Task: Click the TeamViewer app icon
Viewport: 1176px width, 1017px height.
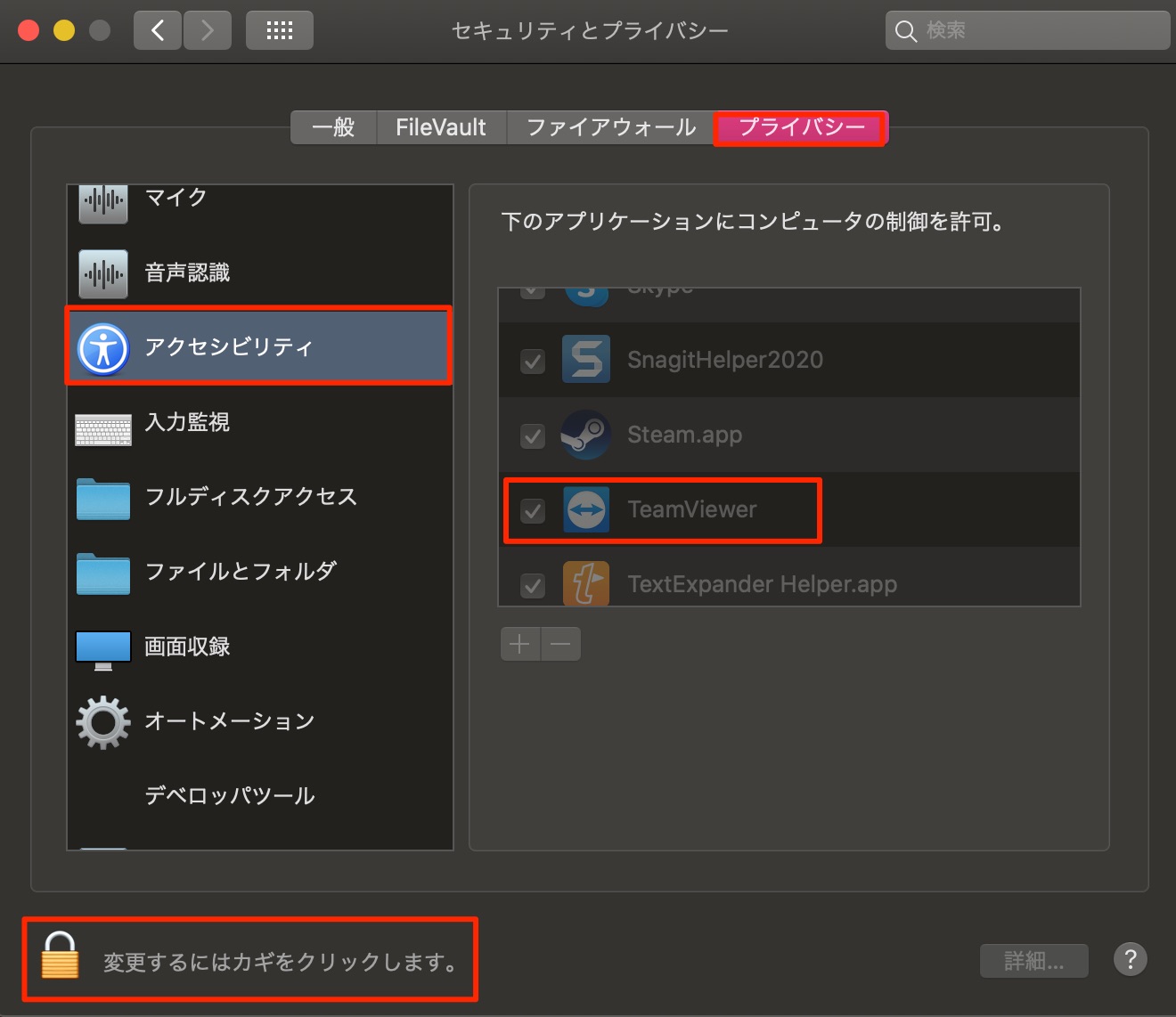Action: coord(586,509)
